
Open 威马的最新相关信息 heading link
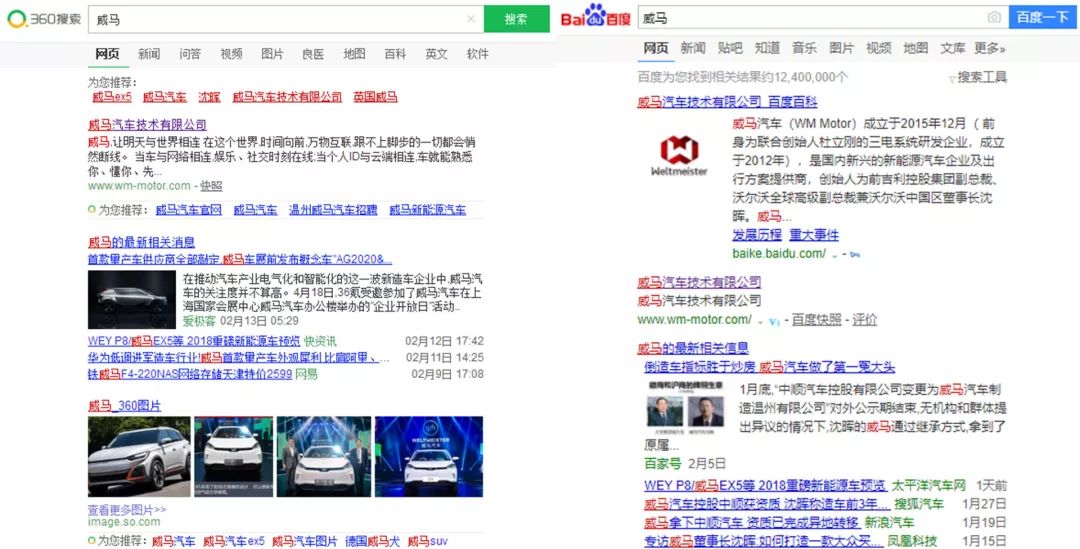pos(693,348)
